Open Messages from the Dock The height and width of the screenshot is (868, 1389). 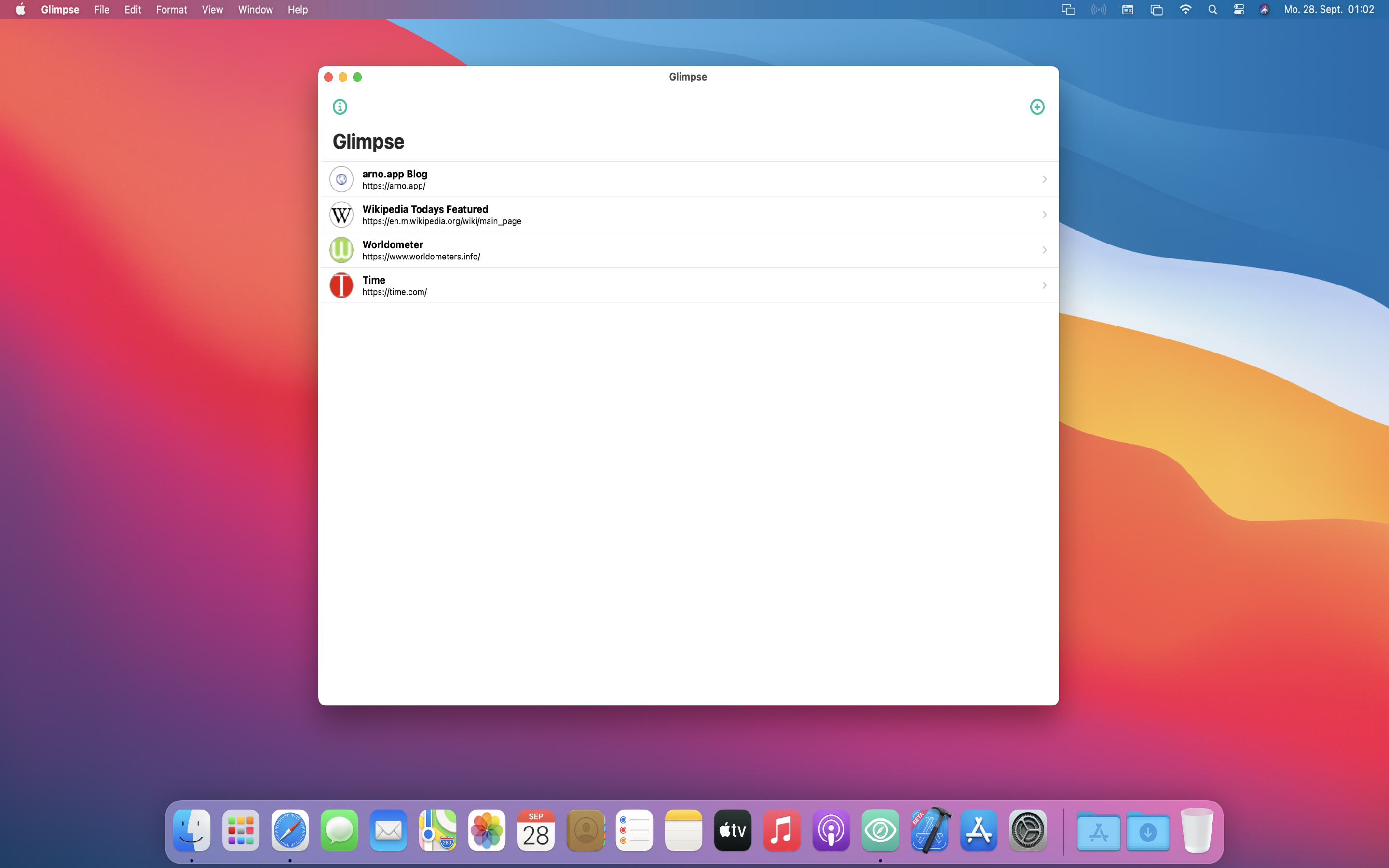339,830
